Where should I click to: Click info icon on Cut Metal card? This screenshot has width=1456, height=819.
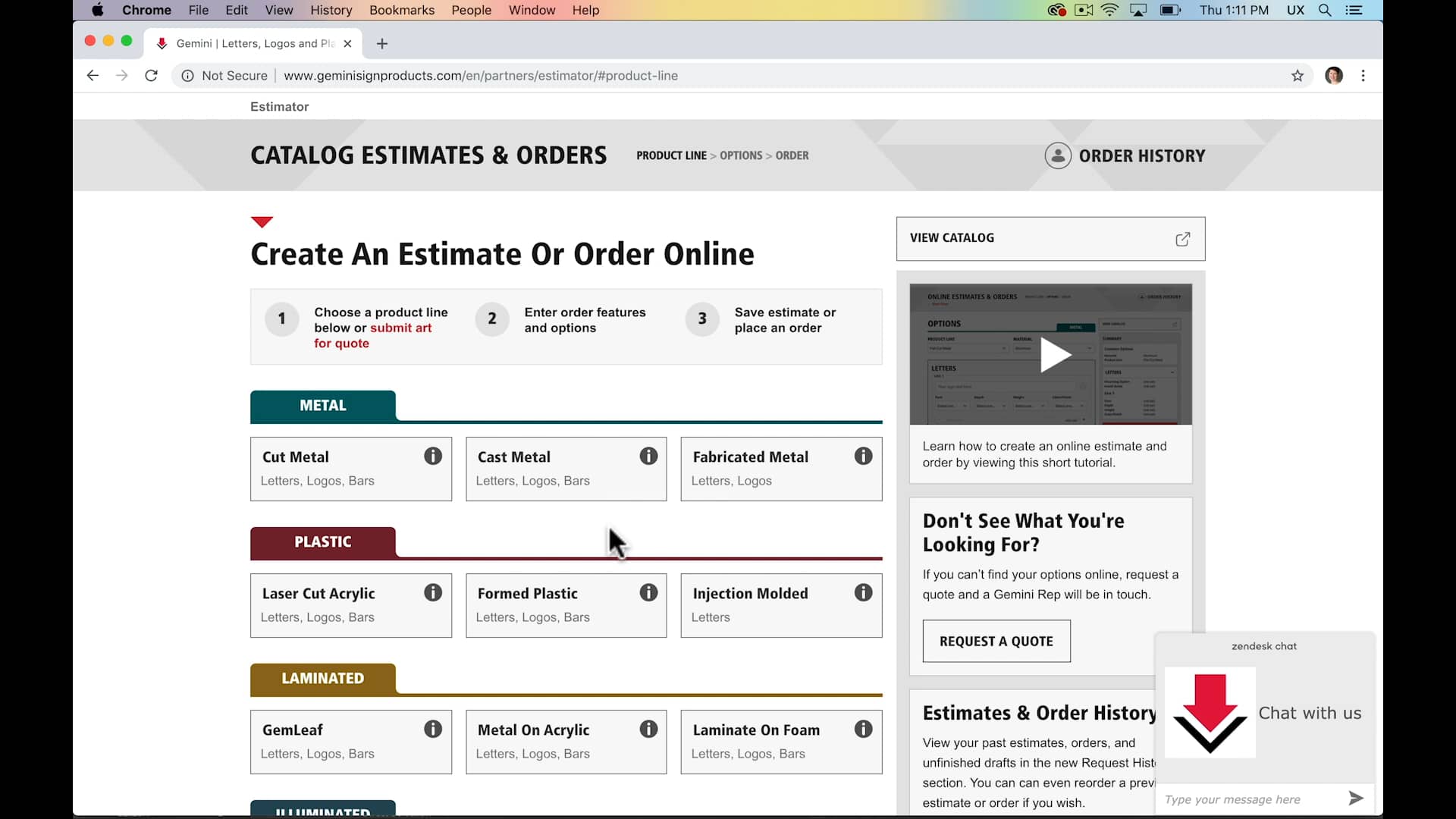432,456
